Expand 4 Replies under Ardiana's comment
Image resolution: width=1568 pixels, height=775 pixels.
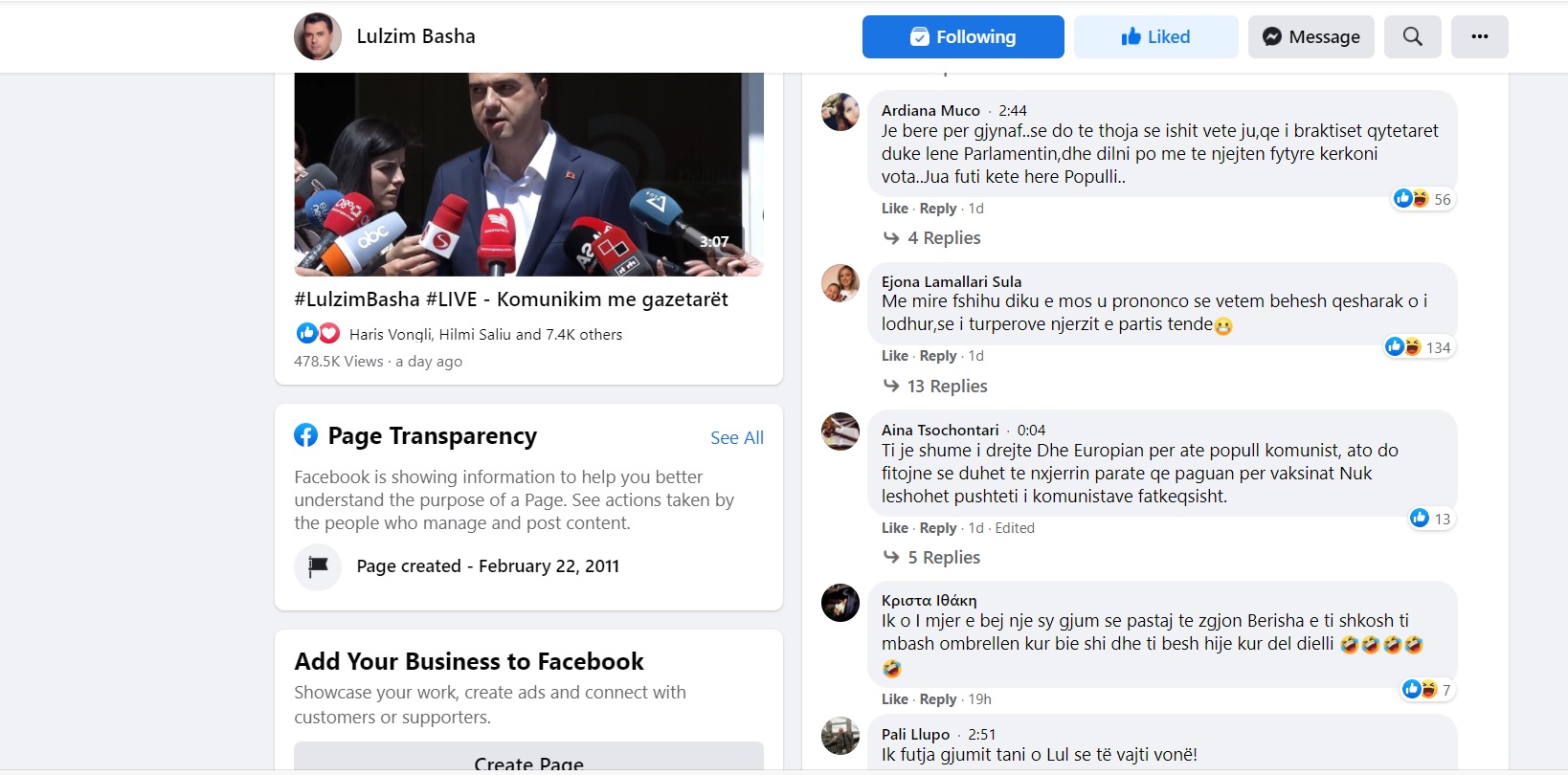click(943, 238)
